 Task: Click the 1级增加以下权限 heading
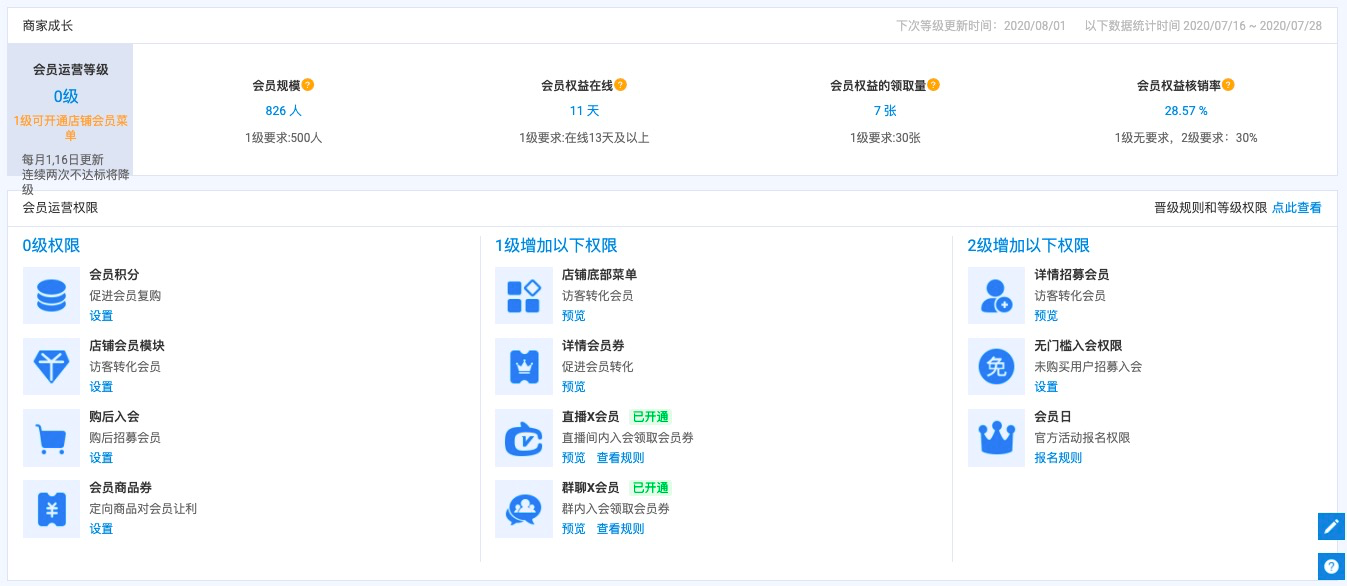click(556, 246)
